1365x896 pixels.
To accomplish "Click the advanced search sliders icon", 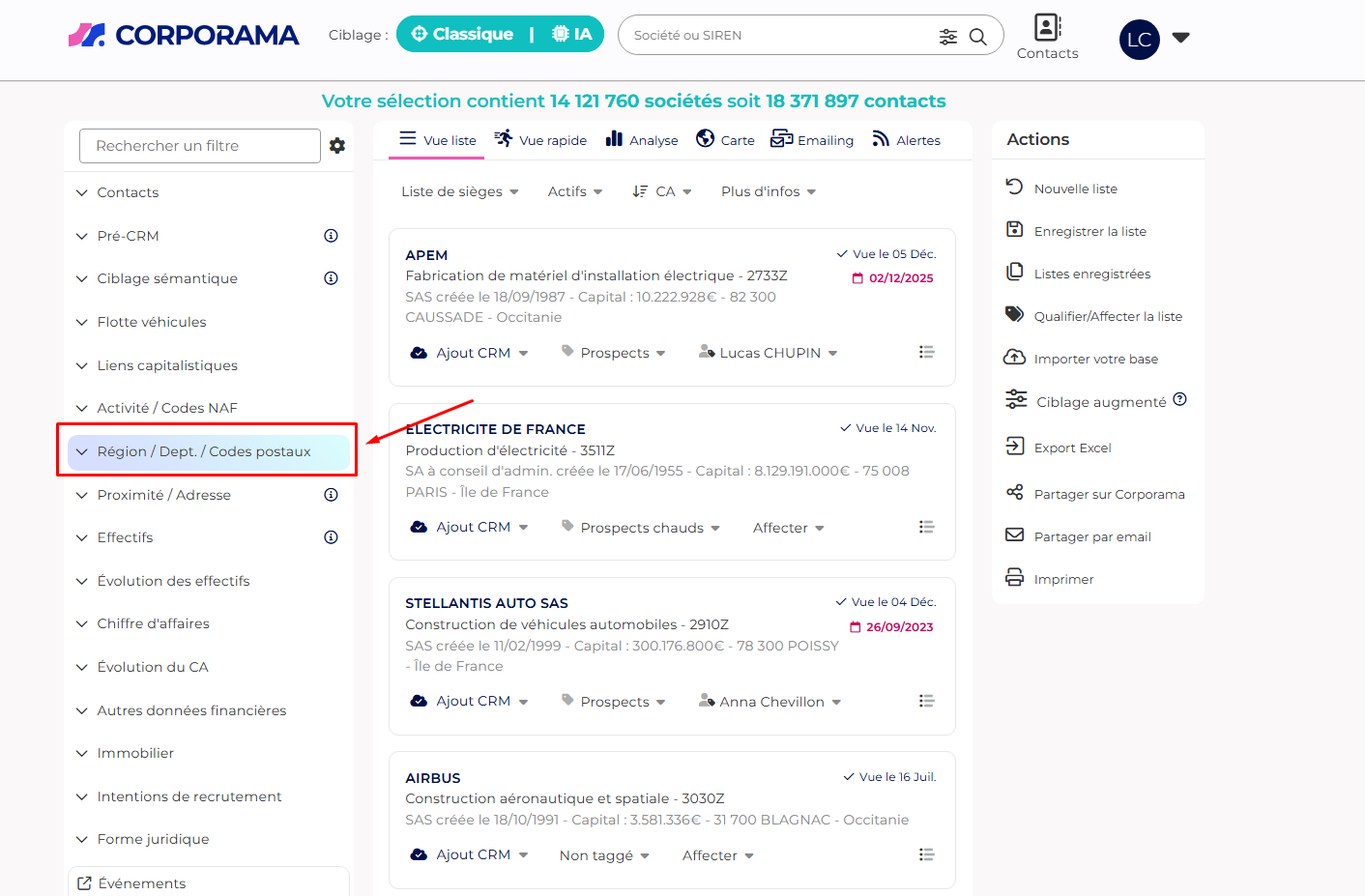I will (947, 37).
